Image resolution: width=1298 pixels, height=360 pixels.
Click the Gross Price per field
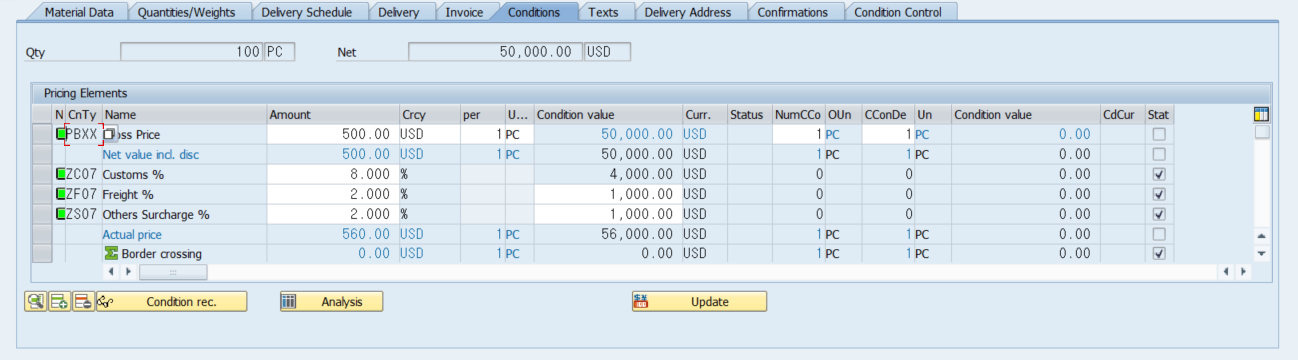(x=482, y=134)
